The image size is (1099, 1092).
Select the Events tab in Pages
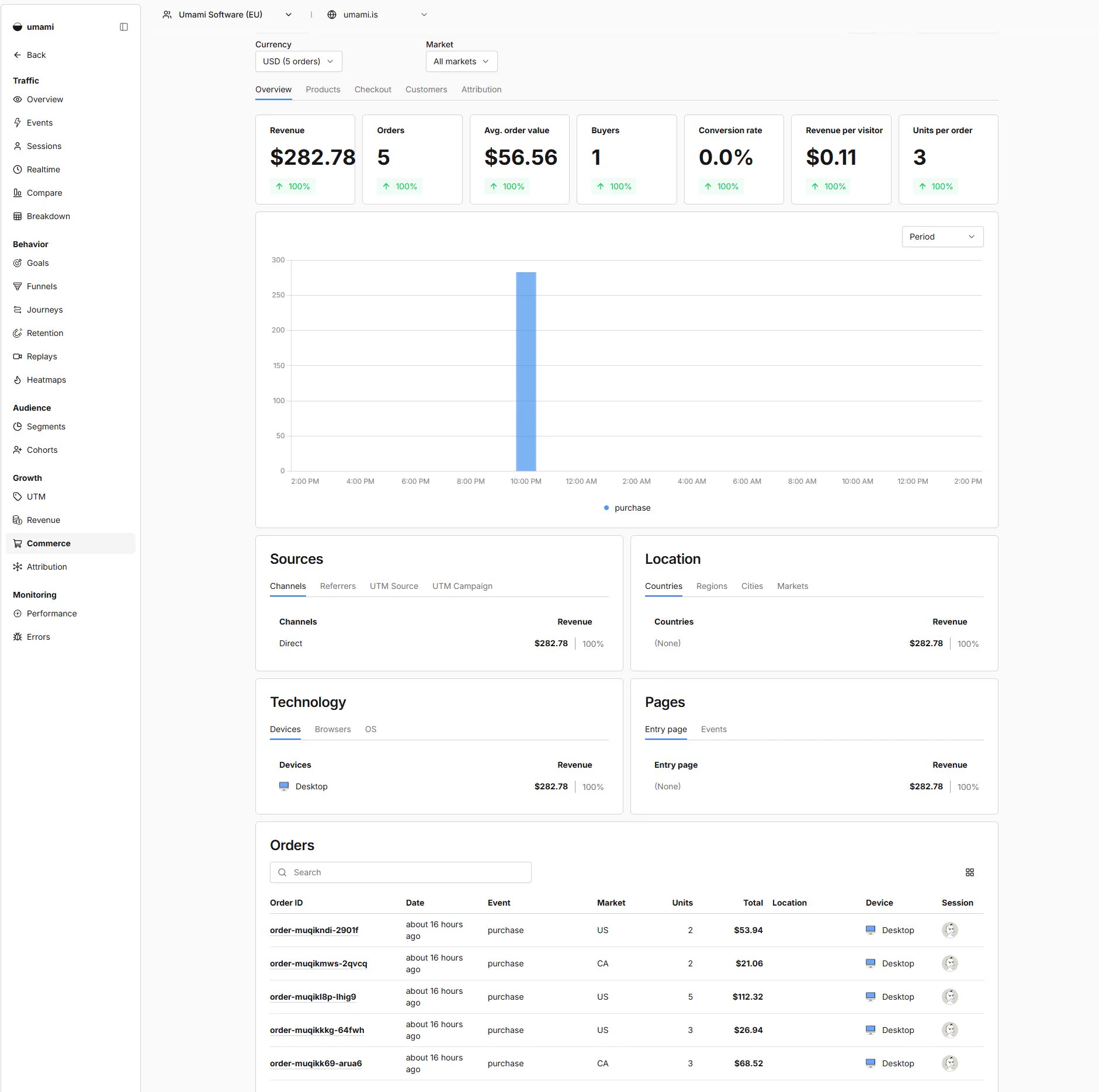click(x=714, y=729)
